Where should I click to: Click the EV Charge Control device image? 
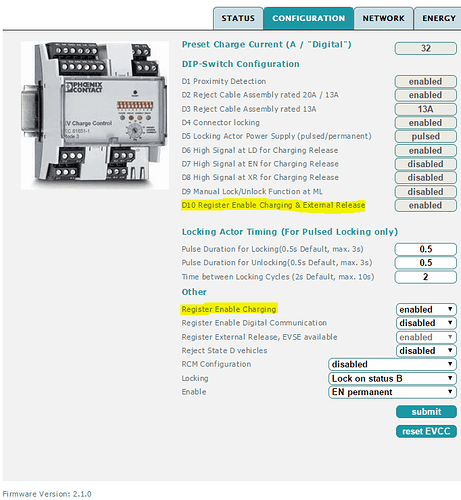point(95,115)
